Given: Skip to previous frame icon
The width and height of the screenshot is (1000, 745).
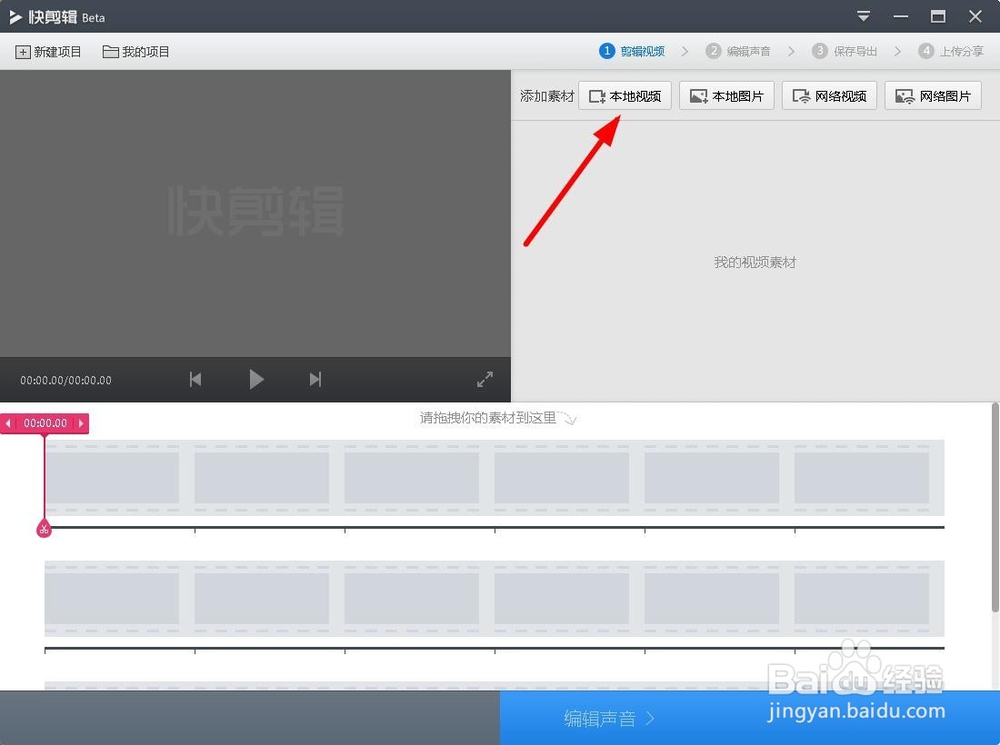Looking at the screenshot, I should click(x=196, y=380).
